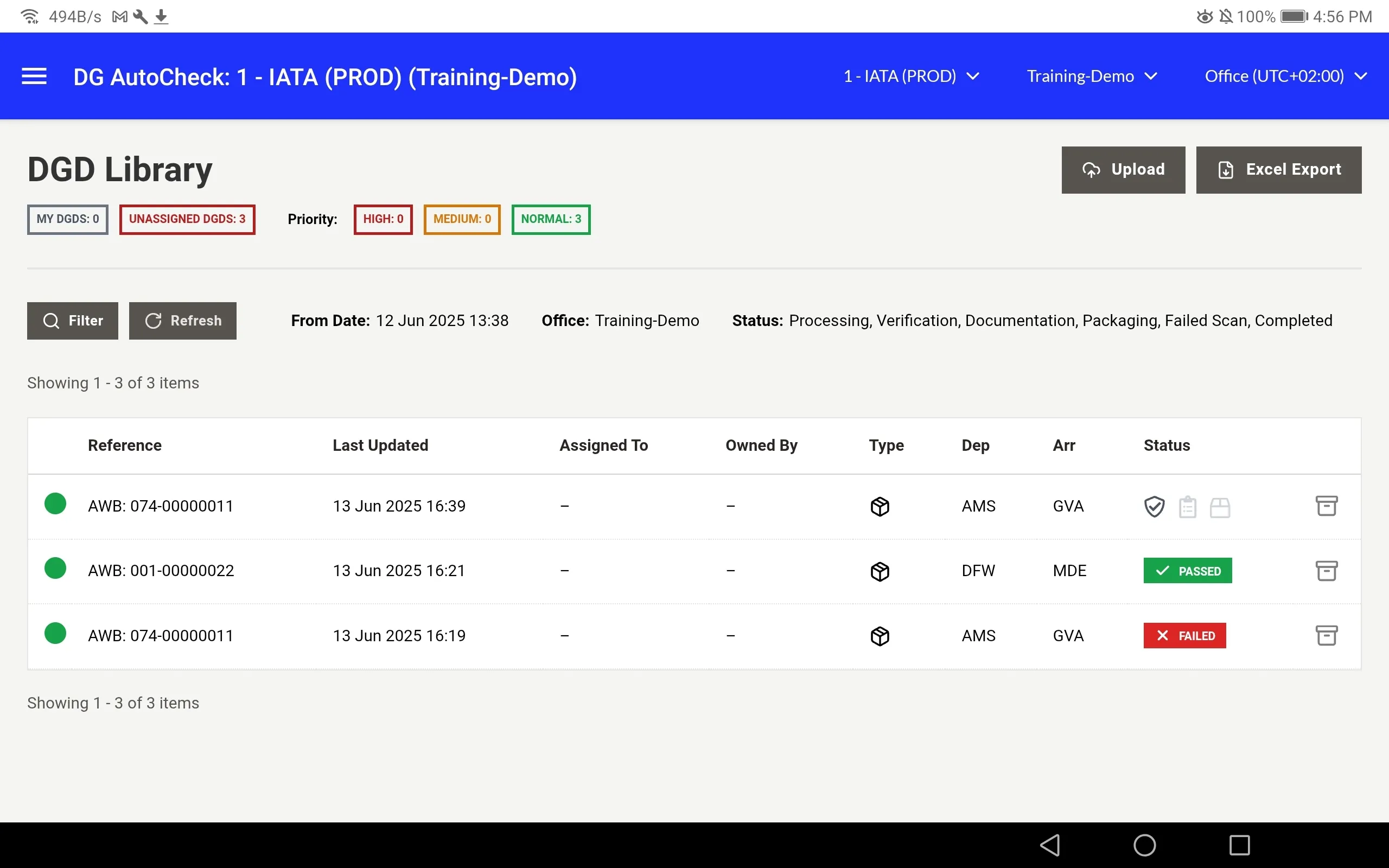This screenshot has height=868, width=1389.
Task: Click the Assigned To column header
Action: [604, 445]
